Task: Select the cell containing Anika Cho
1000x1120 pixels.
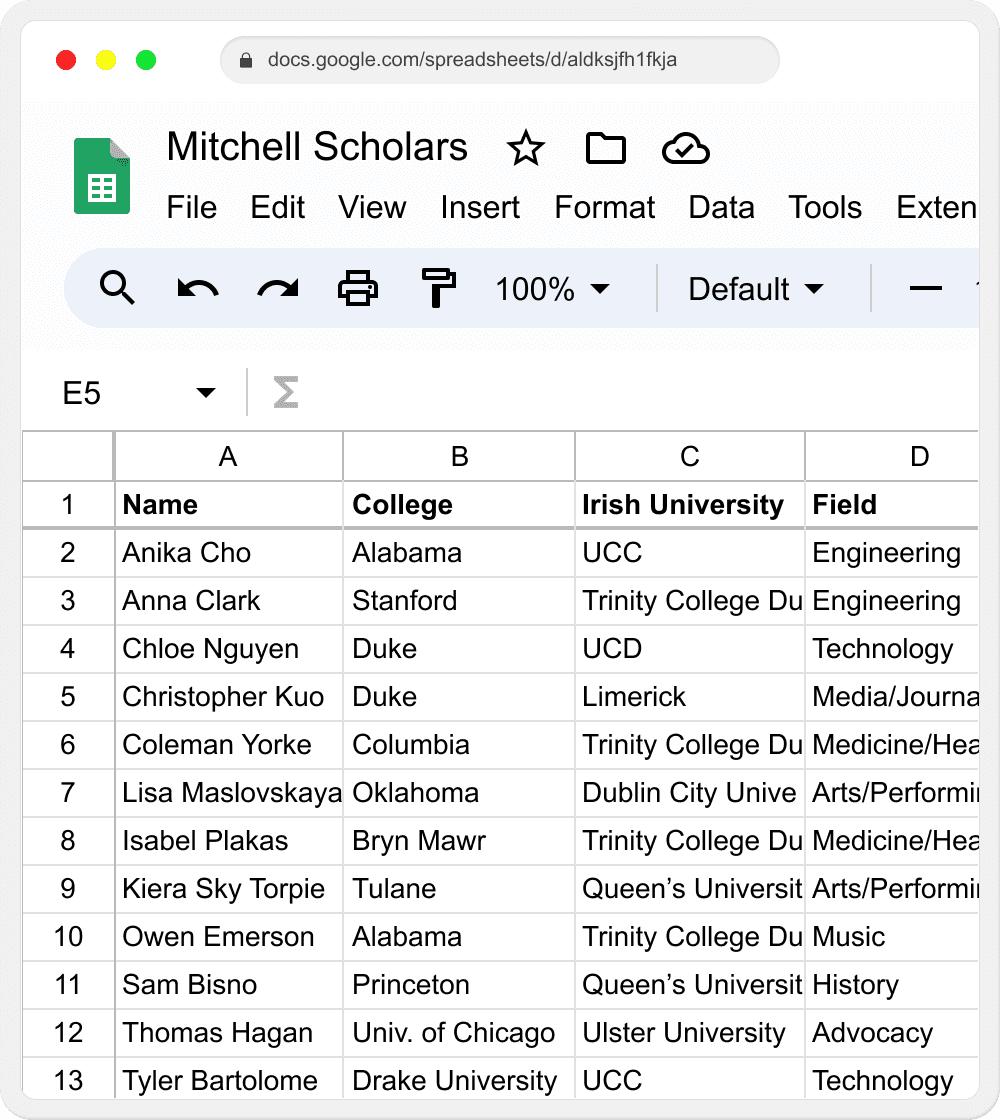Action: click(228, 553)
